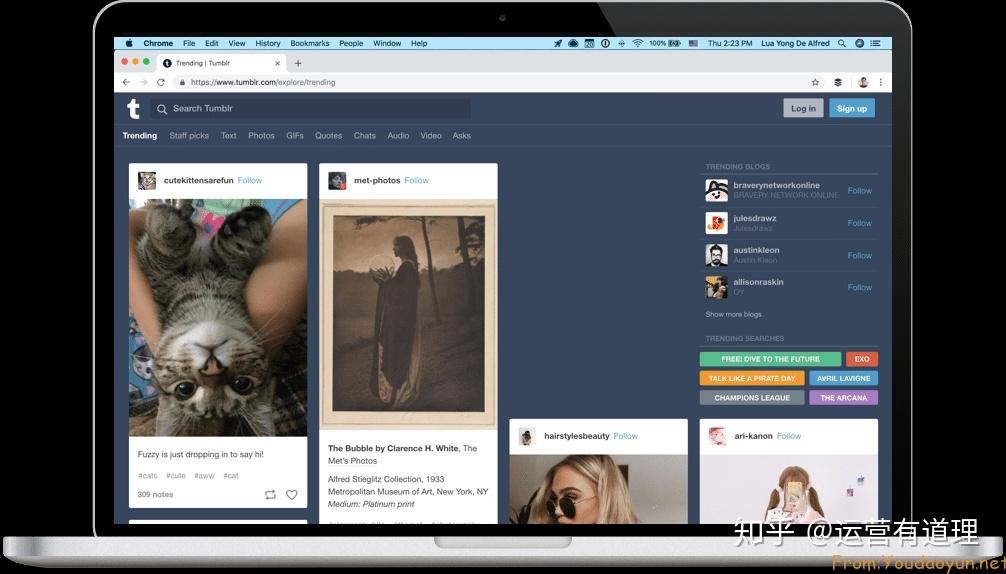Click the Log in button
The height and width of the screenshot is (574, 1006).
pos(803,108)
